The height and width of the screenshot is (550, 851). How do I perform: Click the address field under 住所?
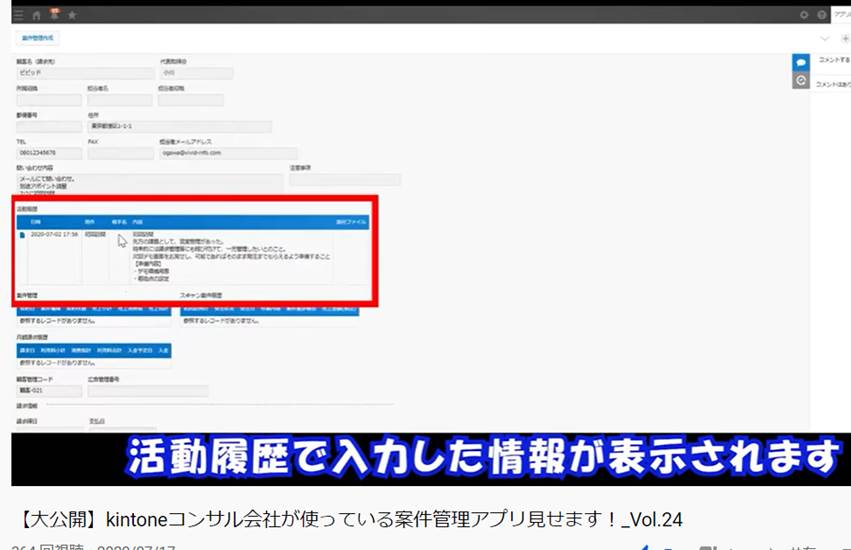[x=179, y=126]
